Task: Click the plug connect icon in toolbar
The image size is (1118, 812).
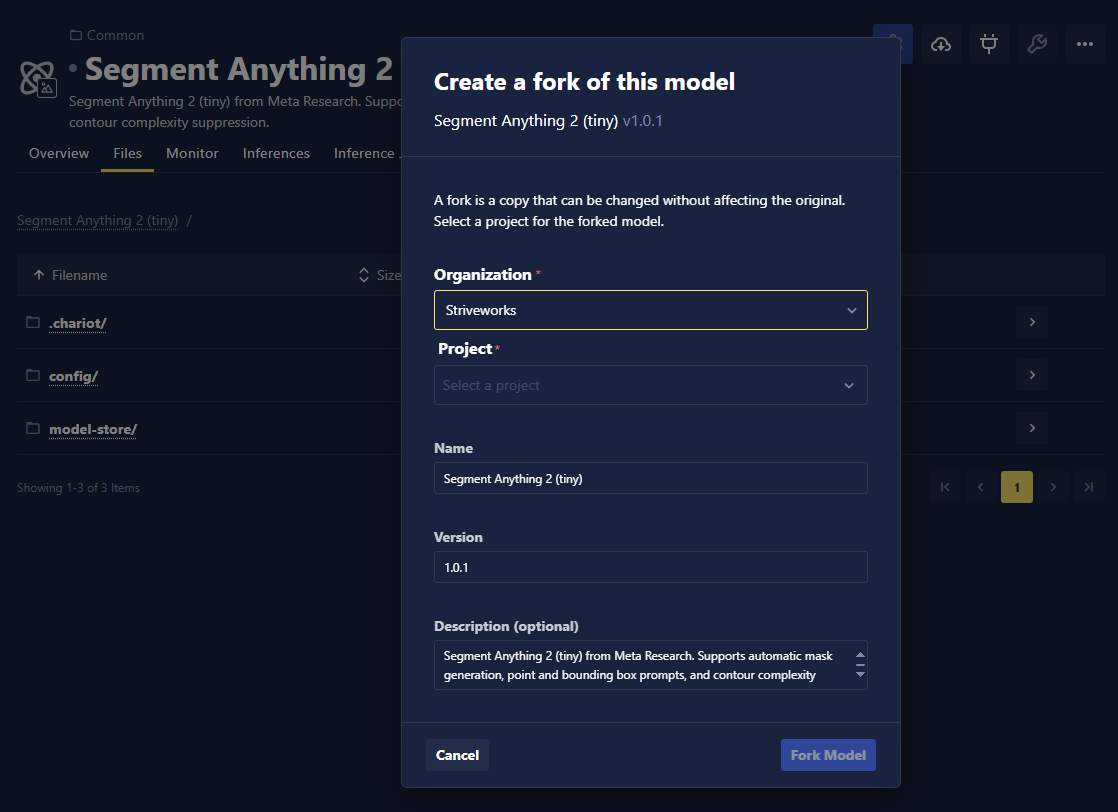Action: 989,44
